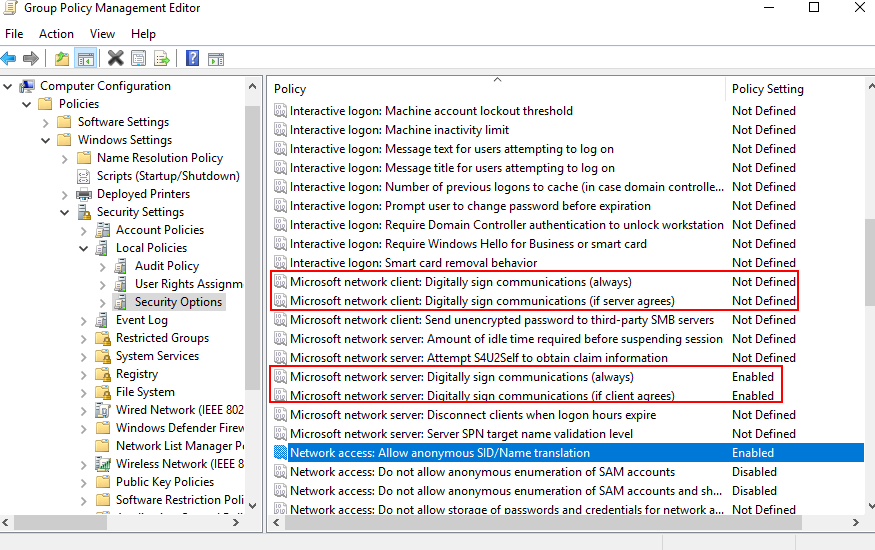Expand the Software Settings node
The width and height of the screenshot is (875, 550).
pyautogui.click(x=45, y=122)
